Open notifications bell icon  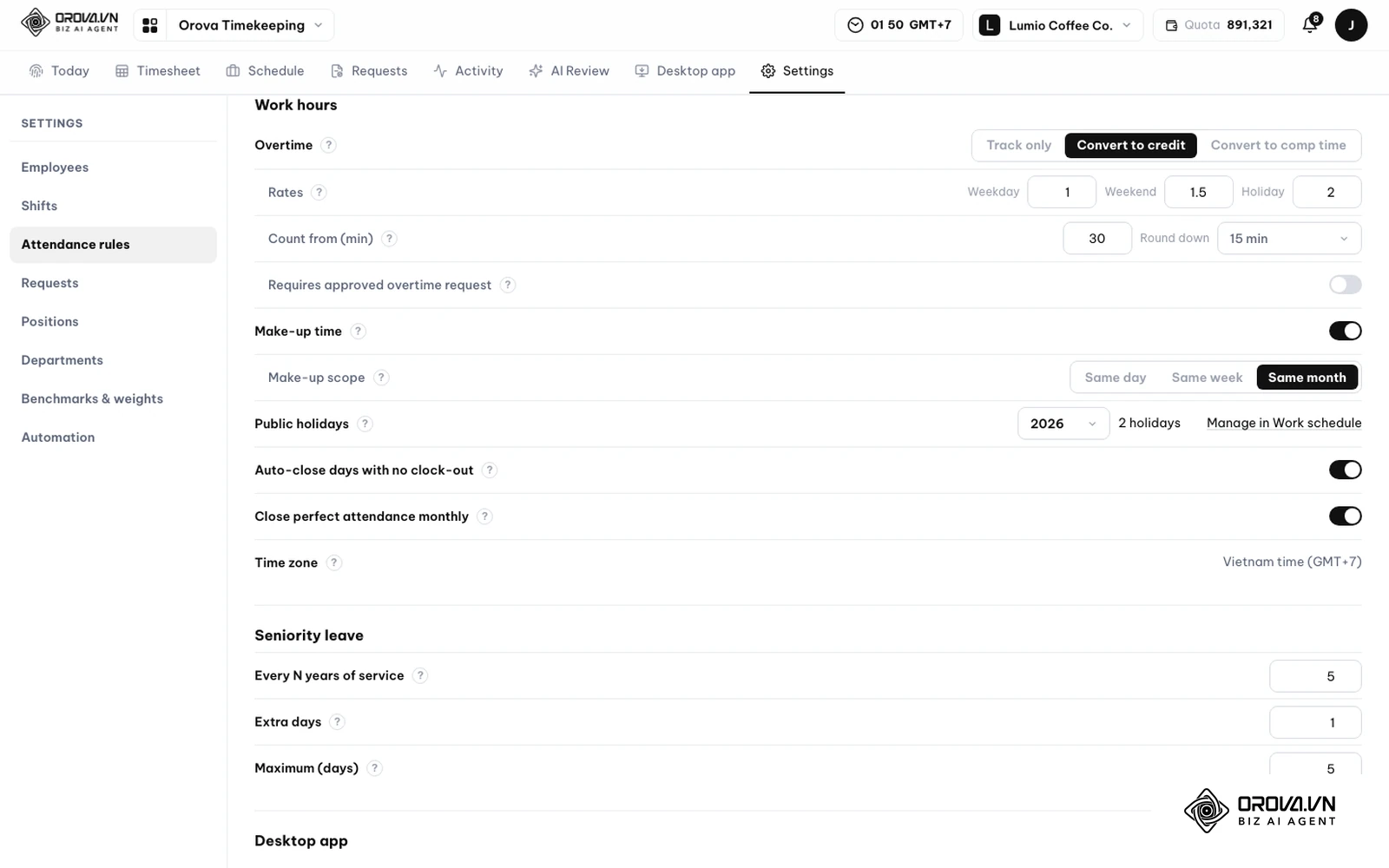tap(1311, 24)
